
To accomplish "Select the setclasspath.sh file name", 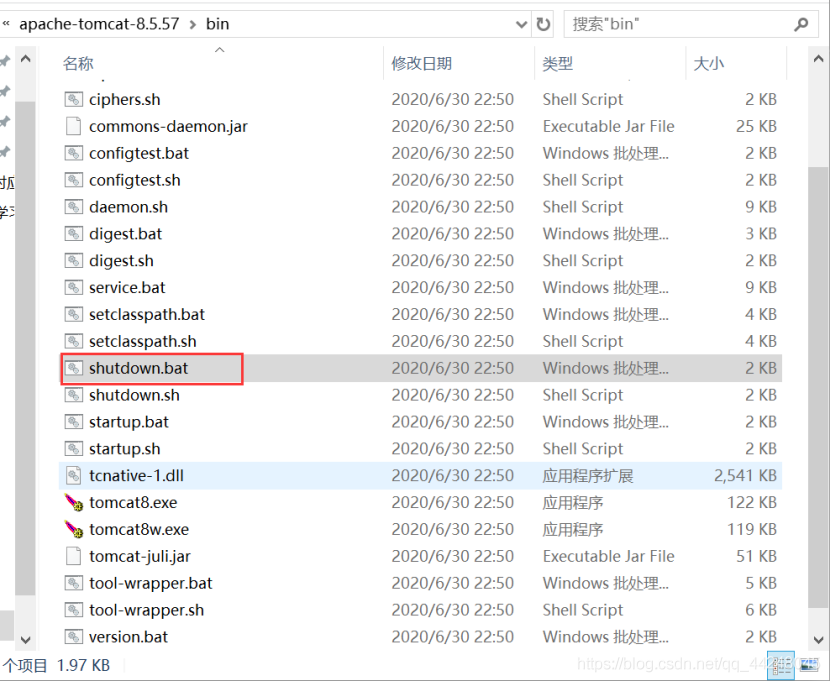I will 142,342.
